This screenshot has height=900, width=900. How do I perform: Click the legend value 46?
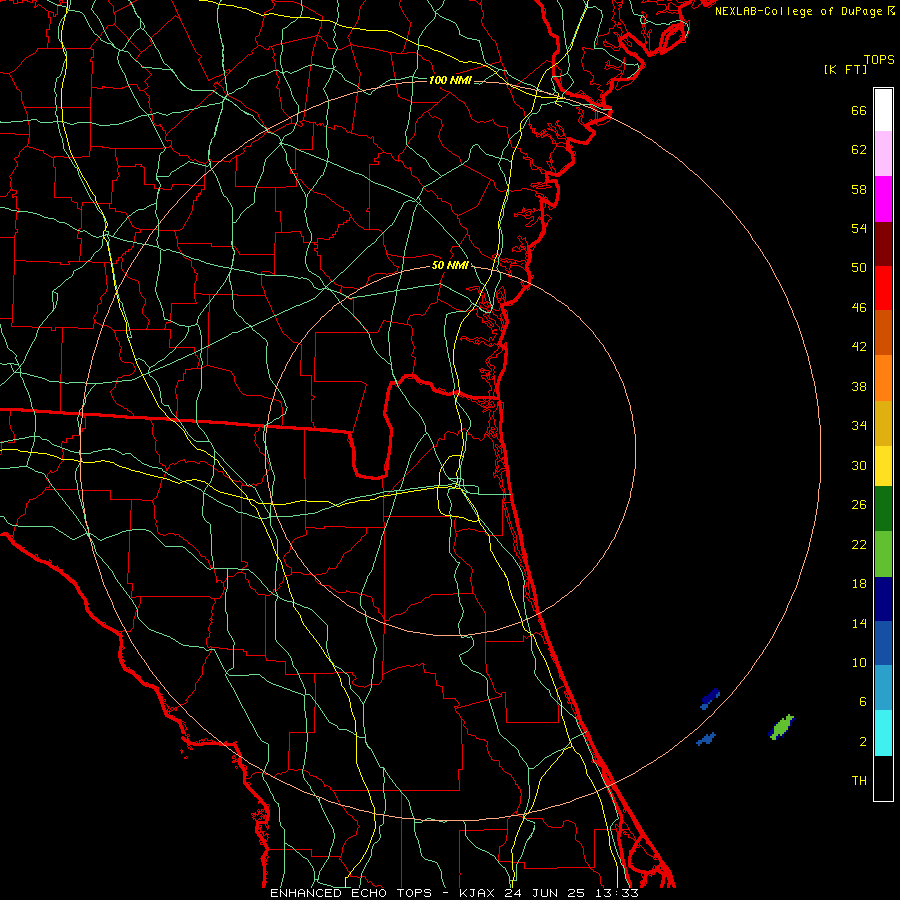pyautogui.click(x=859, y=308)
